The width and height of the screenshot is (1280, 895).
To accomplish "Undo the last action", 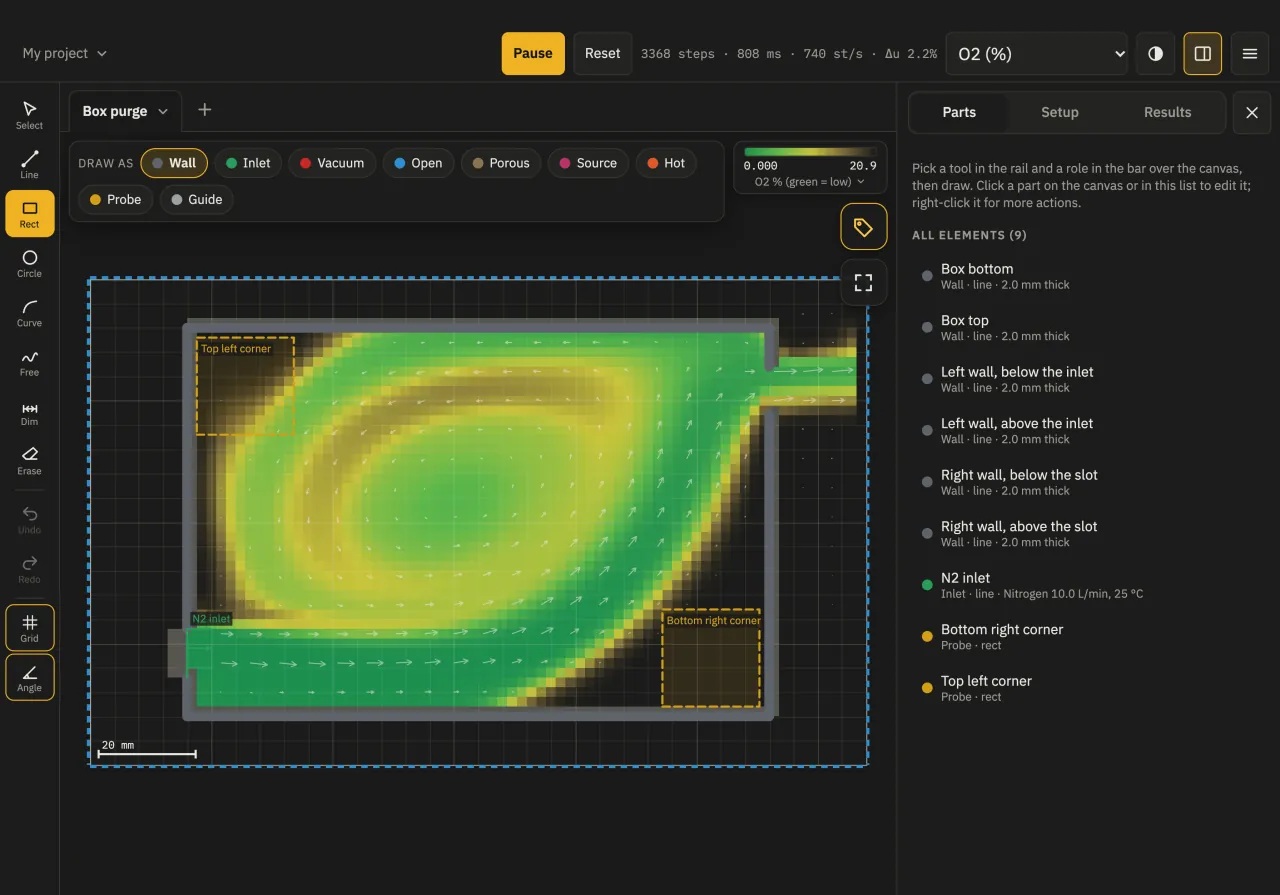I will pos(29,519).
